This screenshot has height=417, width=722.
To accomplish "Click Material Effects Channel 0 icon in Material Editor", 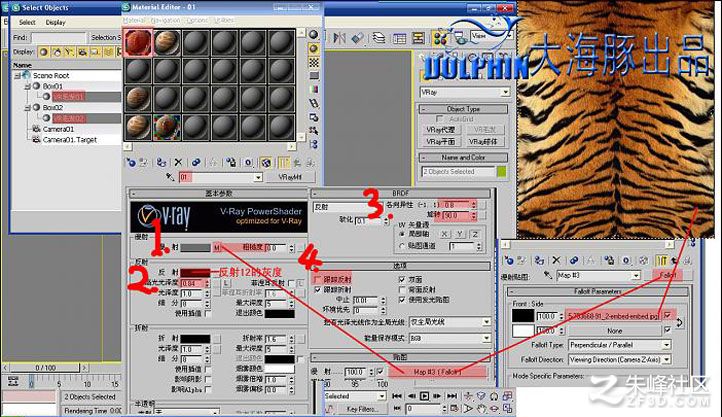I will click(x=248, y=162).
